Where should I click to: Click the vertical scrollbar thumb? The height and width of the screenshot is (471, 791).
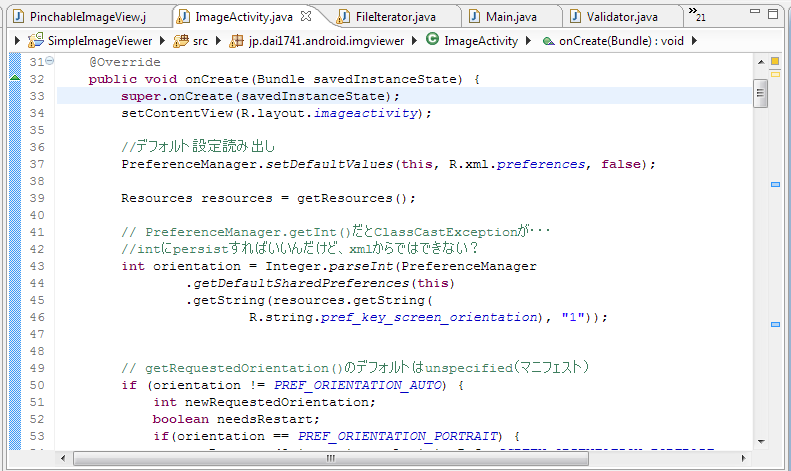pos(760,93)
